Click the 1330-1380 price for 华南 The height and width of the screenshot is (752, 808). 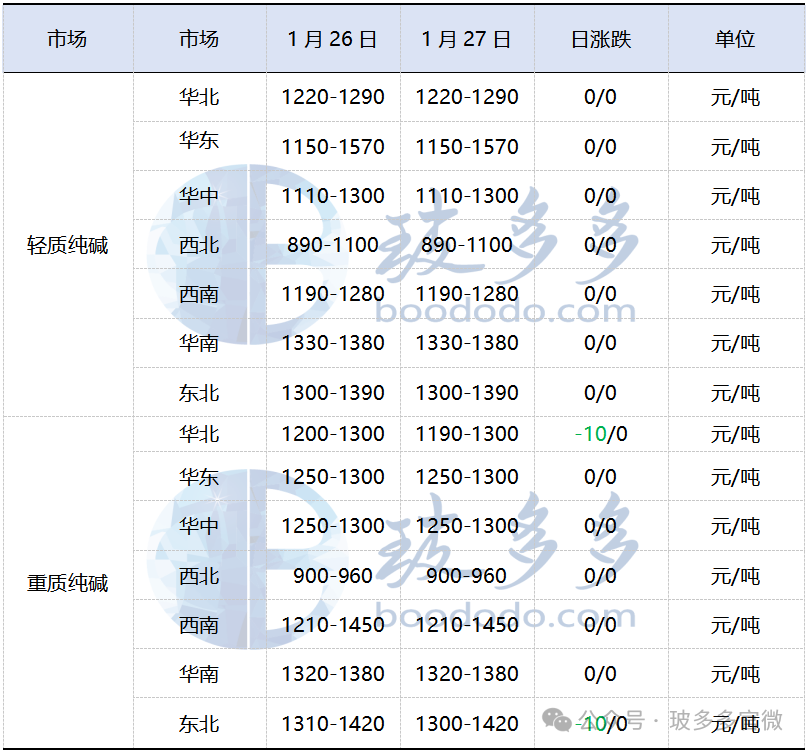(x=332, y=344)
